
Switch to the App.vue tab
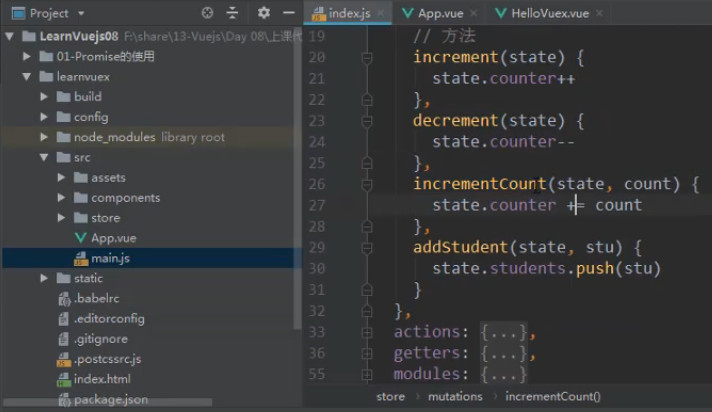click(440, 13)
